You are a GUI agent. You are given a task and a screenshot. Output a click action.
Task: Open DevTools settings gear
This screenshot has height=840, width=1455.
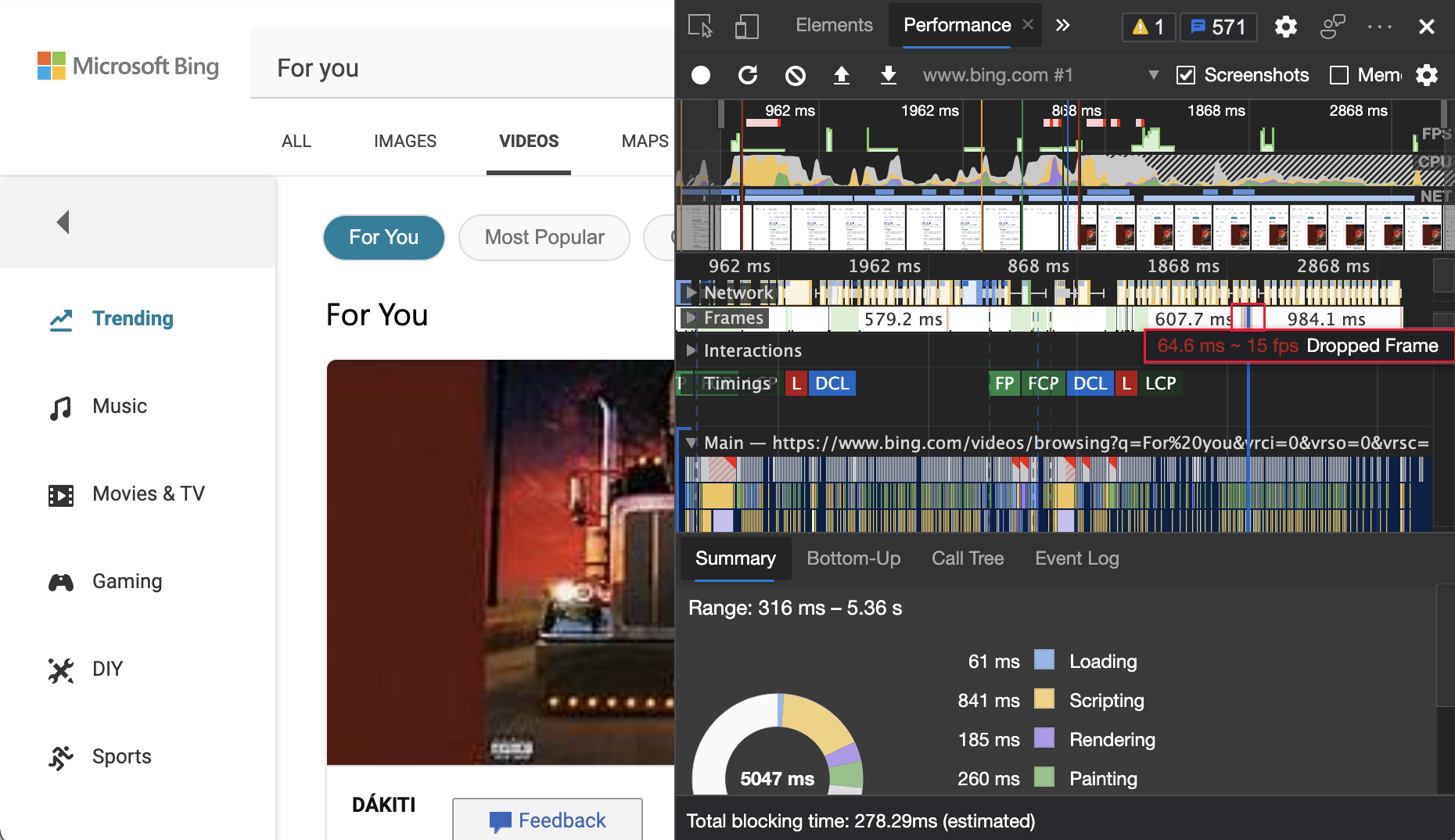point(1285,27)
